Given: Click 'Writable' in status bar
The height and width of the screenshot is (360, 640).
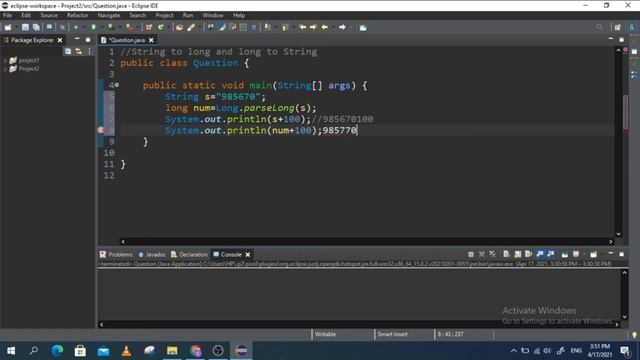Looking at the screenshot, I should click(x=325, y=334).
